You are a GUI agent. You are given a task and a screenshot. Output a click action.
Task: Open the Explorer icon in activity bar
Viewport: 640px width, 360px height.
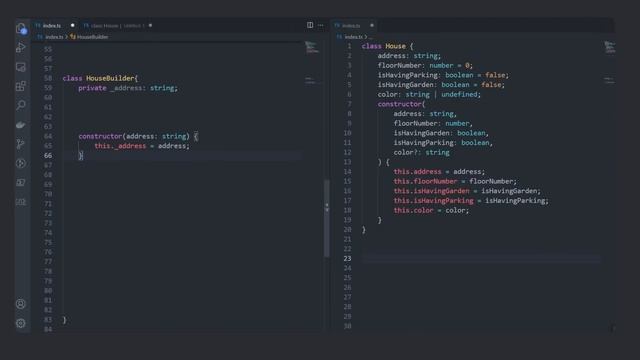pyautogui.click(x=21, y=29)
